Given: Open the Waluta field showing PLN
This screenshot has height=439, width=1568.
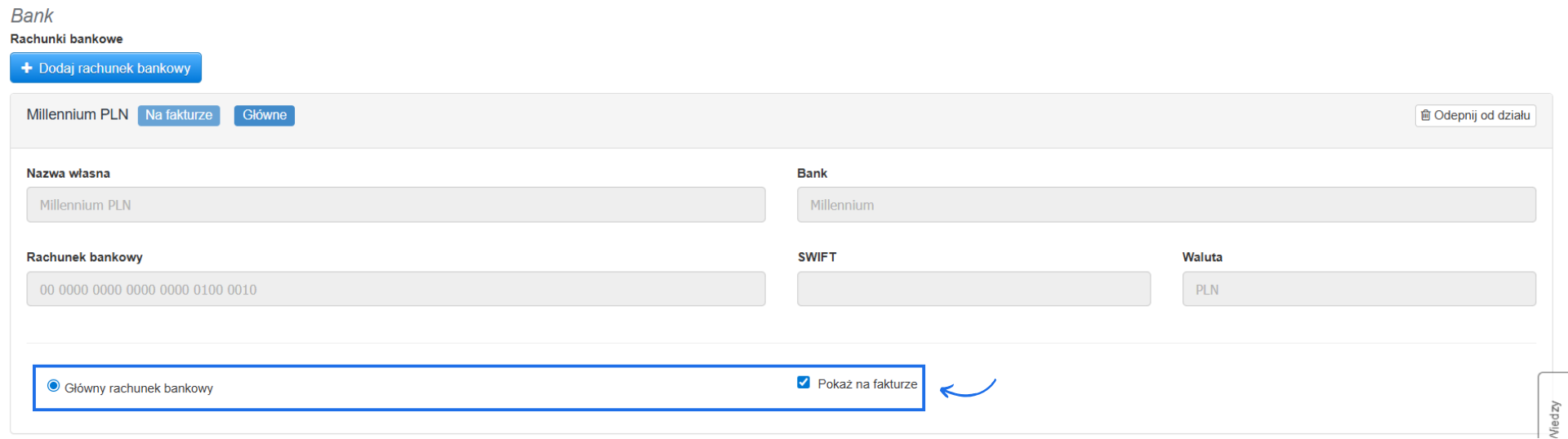Looking at the screenshot, I should point(1358,290).
